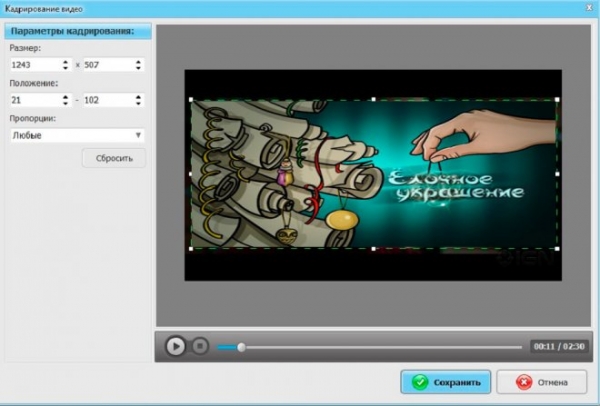Open the Пропорции dropdown showing Любые

coord(77,134)
